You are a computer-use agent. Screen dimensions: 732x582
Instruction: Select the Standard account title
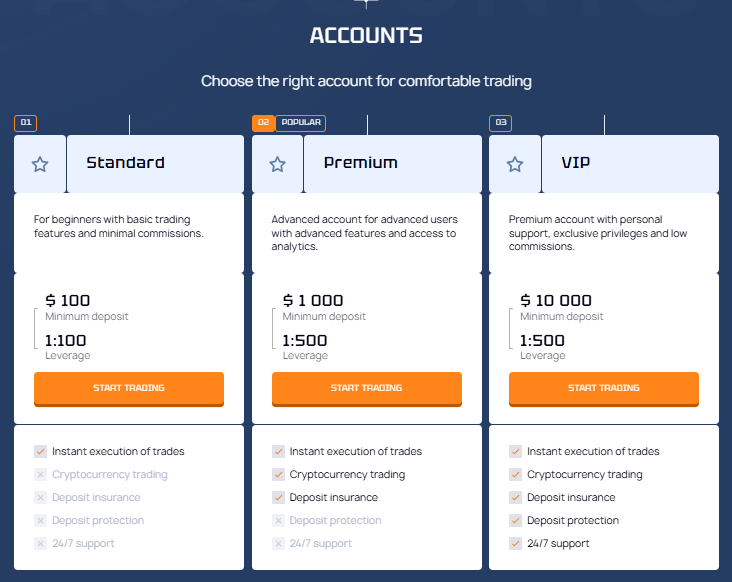[x=125, y=163]
